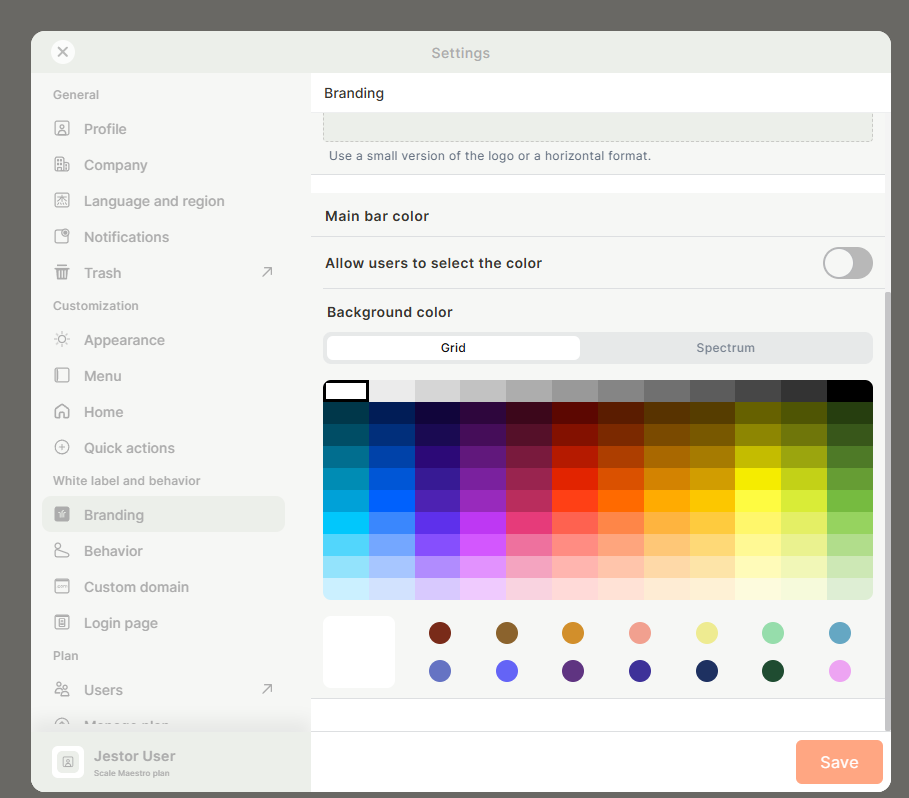Click the Menu panel icon
Screen dimensions: 909x798
62,375
